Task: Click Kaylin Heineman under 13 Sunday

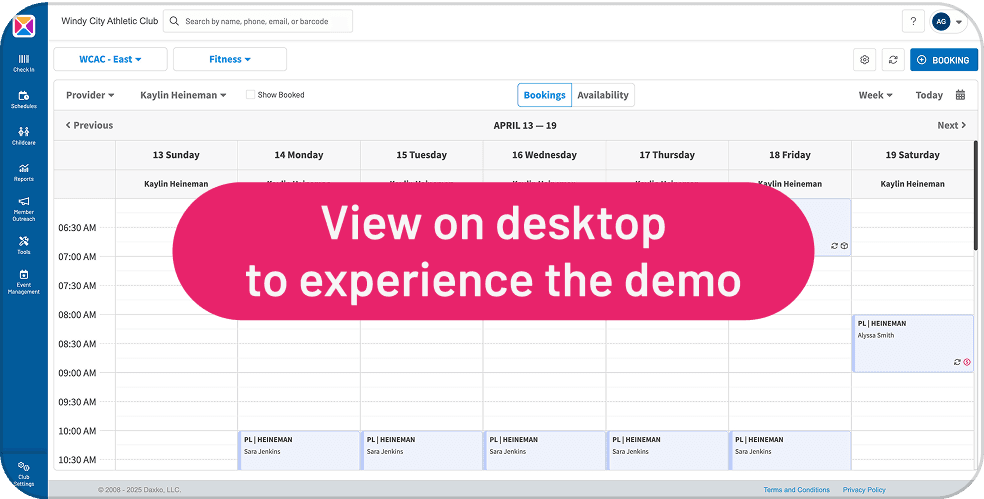Action: pyautogui.click(x=176, y=184)
